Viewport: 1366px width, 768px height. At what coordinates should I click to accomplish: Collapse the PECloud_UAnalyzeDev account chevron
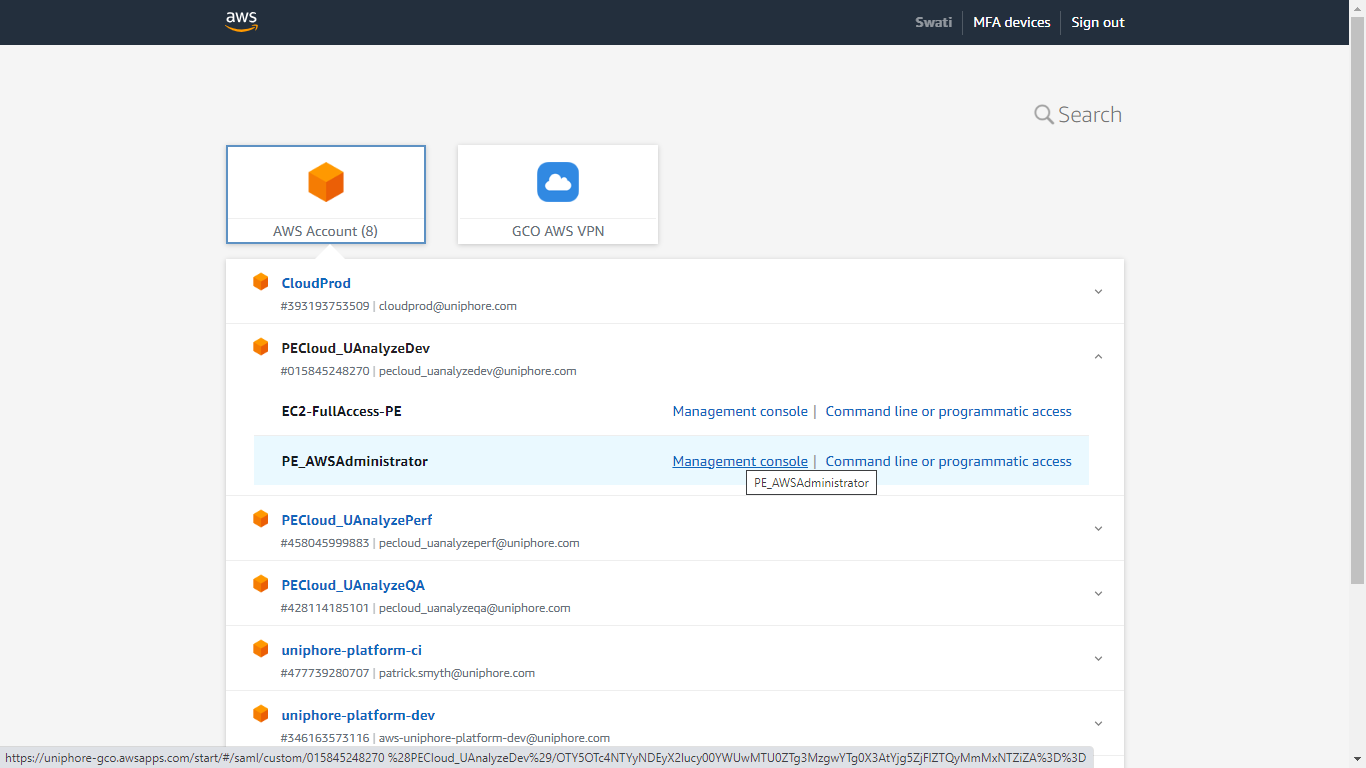point(1098,357)
